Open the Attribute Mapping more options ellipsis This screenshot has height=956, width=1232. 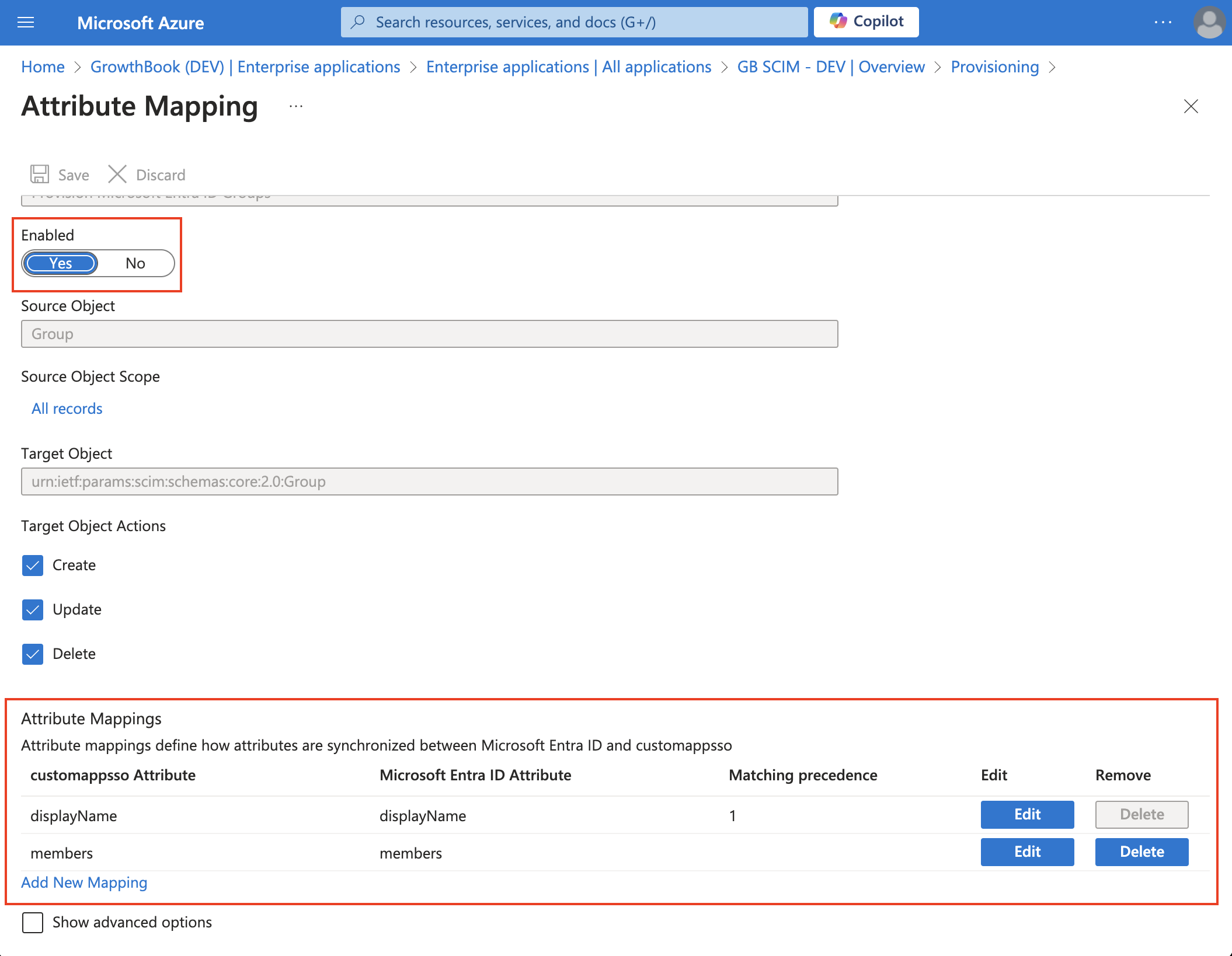[x=296, y=106]
